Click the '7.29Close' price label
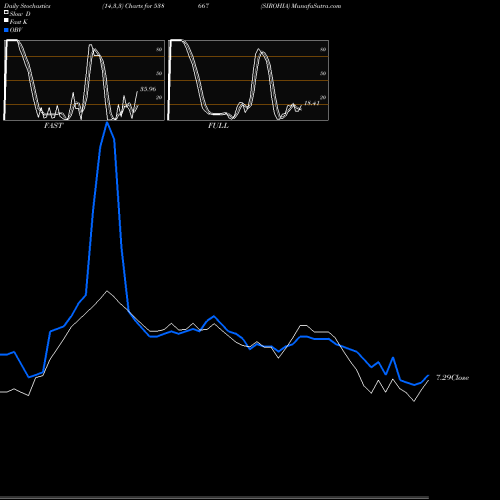The image size is (500, 500). (x=452, y=378)
